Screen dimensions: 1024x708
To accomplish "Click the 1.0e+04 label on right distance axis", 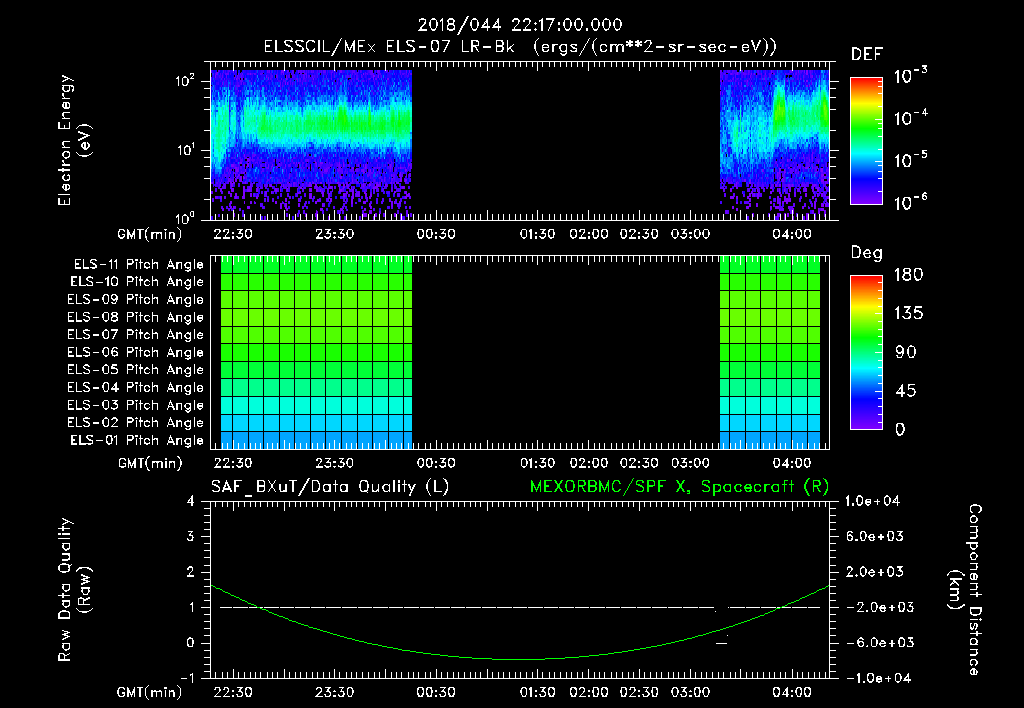I will [874, 501].
